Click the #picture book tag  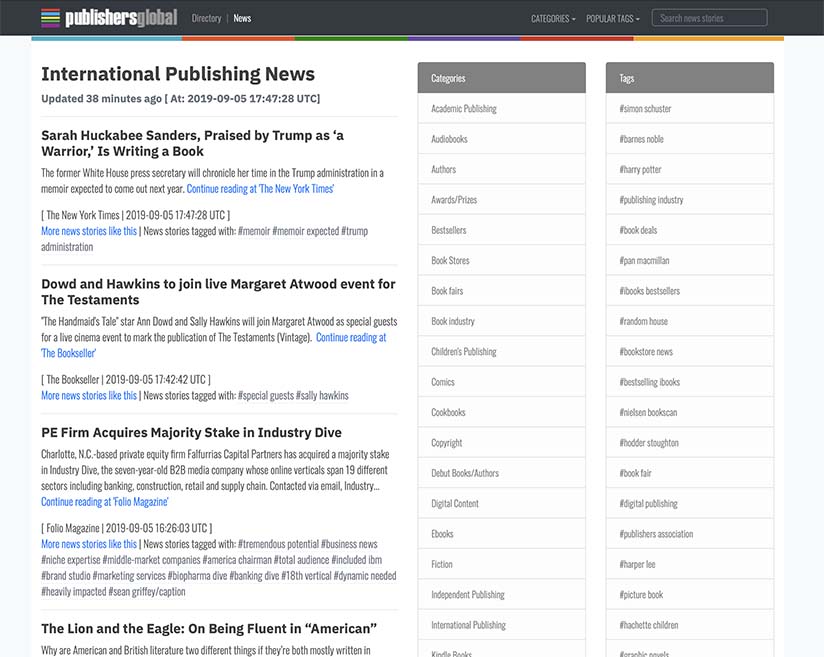click(x=689, y=595)
